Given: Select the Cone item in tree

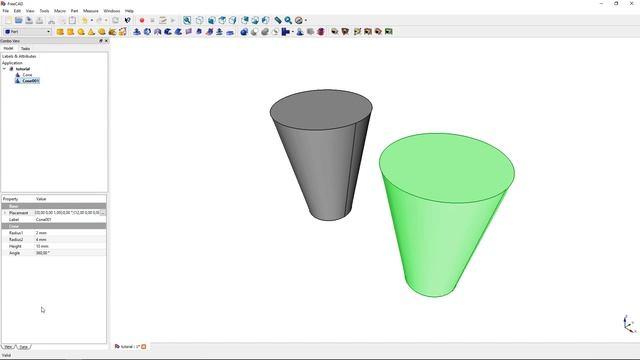Looking at the screenshot, I should coord(27,75).
